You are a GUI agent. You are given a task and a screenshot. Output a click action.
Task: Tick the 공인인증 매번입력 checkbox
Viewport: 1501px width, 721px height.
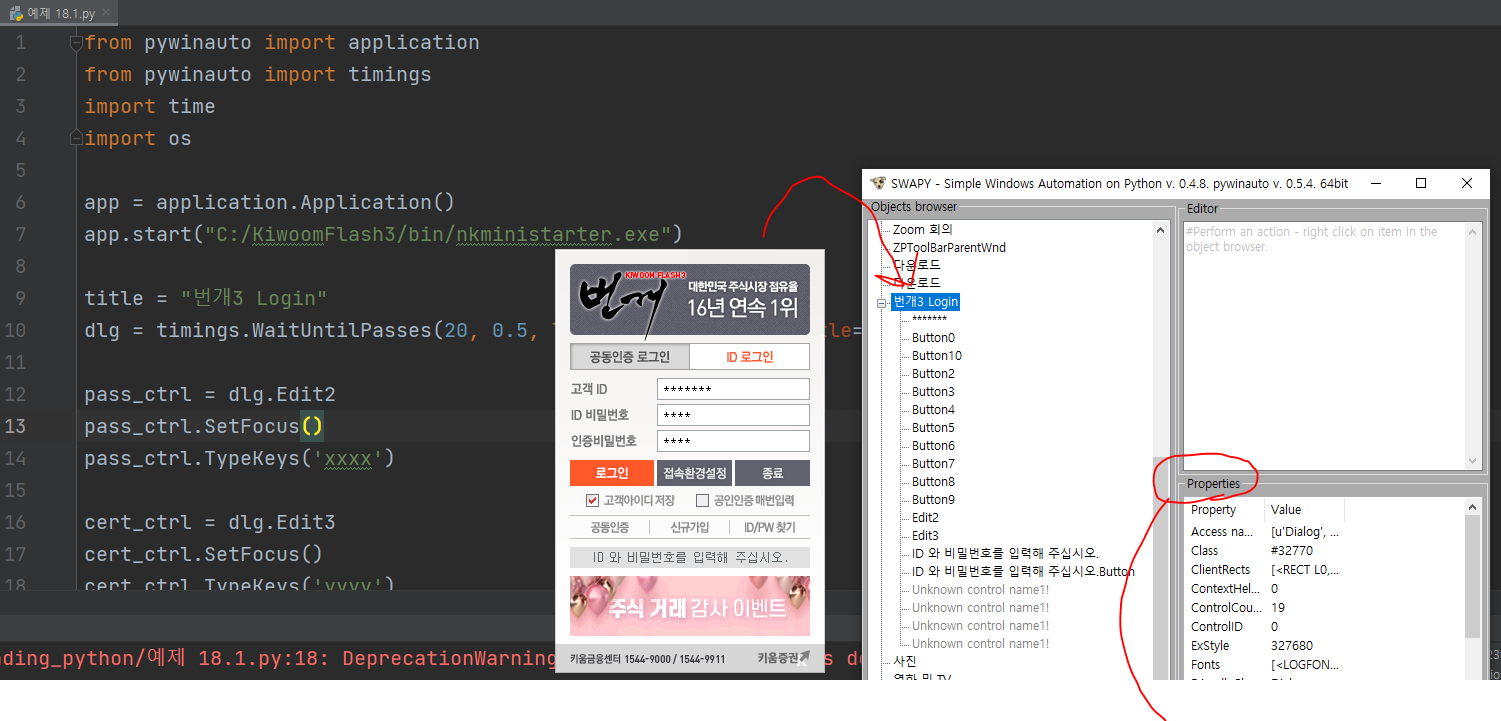pyautogui.click(x=702, y=501)
